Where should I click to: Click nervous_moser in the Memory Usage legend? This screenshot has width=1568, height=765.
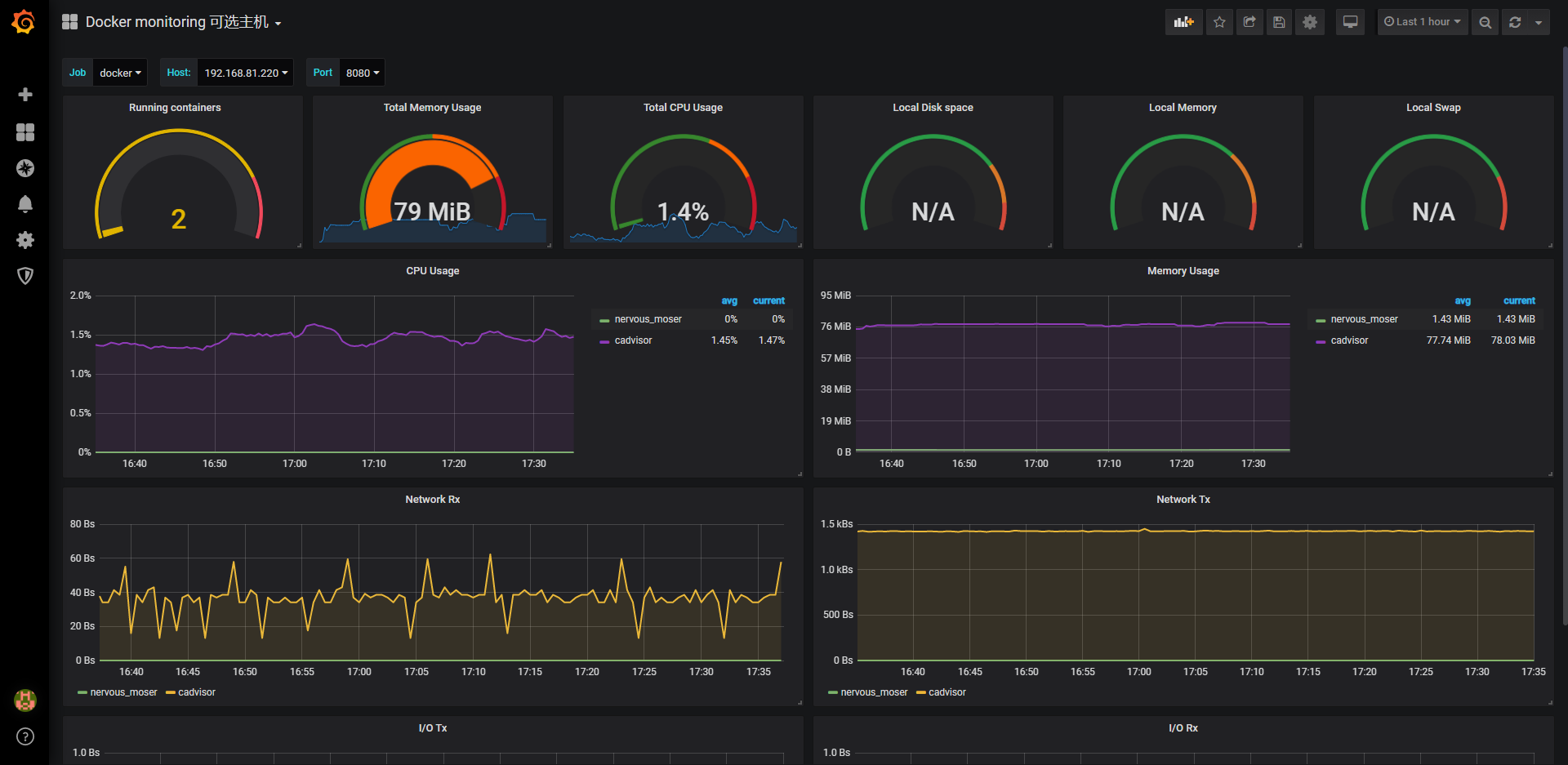tap(1364, 318)
